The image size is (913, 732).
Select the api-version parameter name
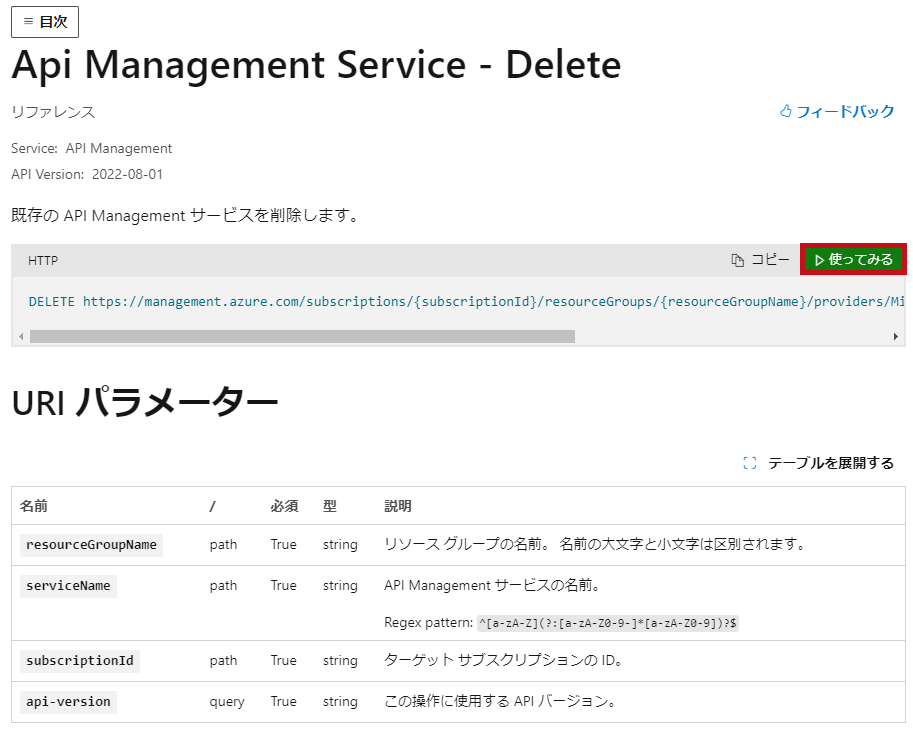tap(68, 702)
